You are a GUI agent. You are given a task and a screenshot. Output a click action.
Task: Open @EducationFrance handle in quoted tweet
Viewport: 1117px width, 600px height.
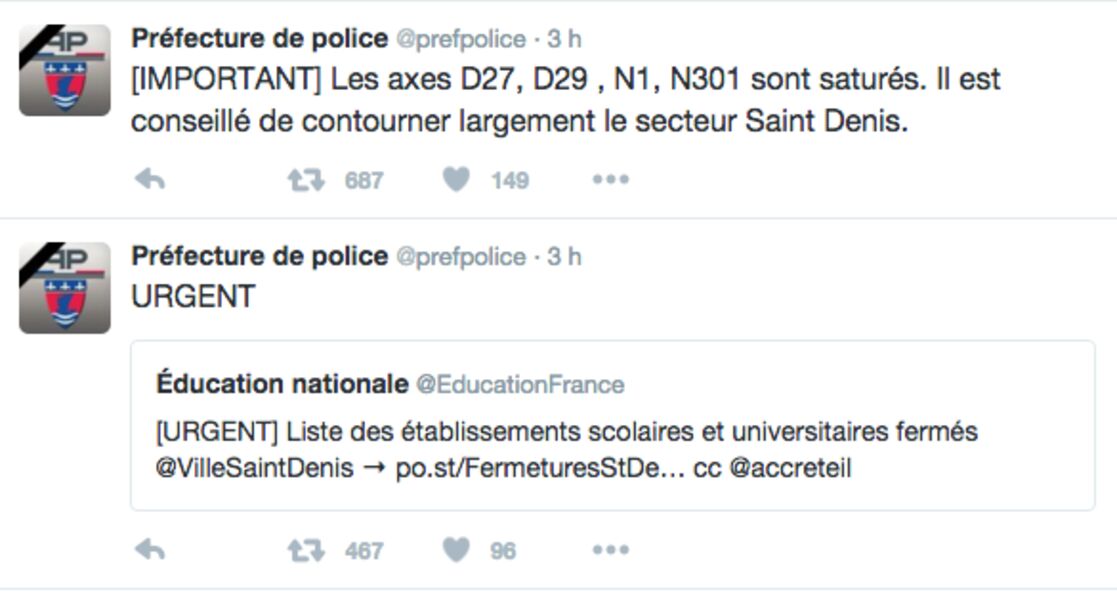(520, 385)
